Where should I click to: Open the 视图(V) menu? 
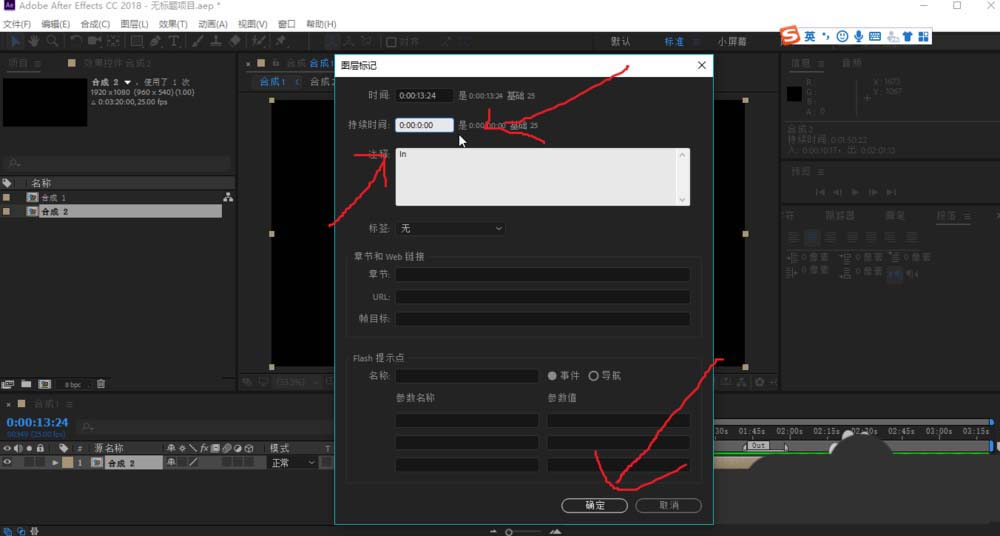(253, 24)
